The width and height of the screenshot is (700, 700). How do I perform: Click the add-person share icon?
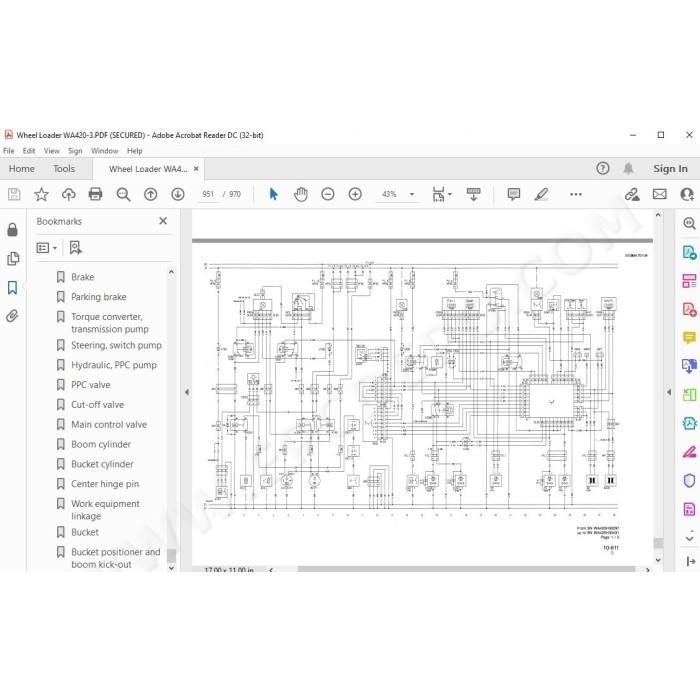(x=687, y=194)
